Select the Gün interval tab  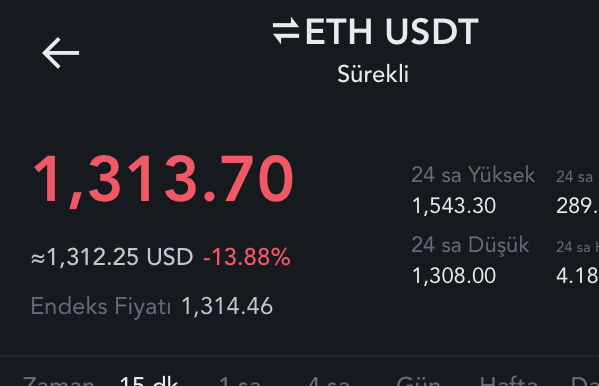coord(418,380)
